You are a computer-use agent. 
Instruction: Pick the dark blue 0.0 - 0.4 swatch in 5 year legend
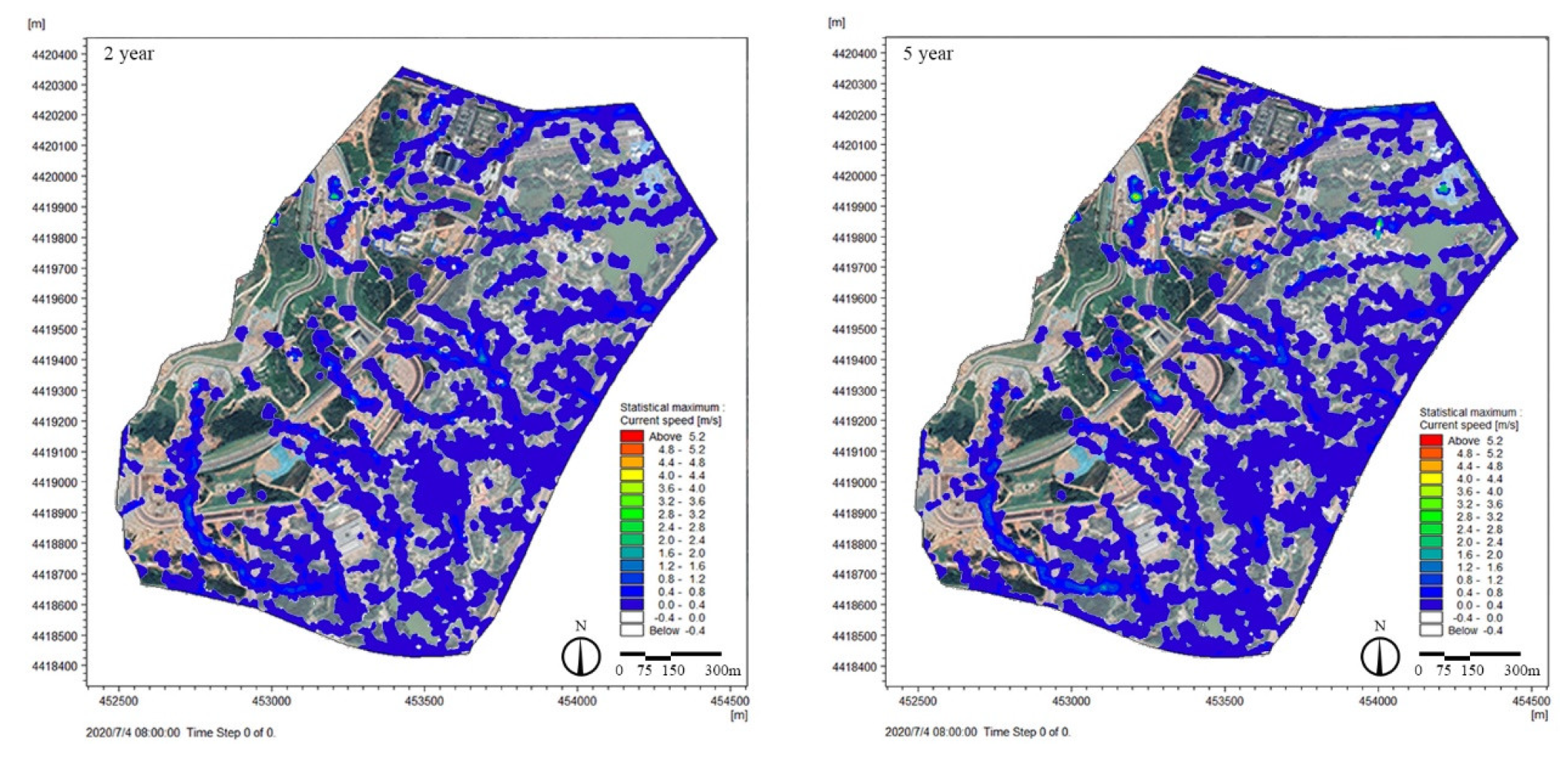coord(1431,605)
